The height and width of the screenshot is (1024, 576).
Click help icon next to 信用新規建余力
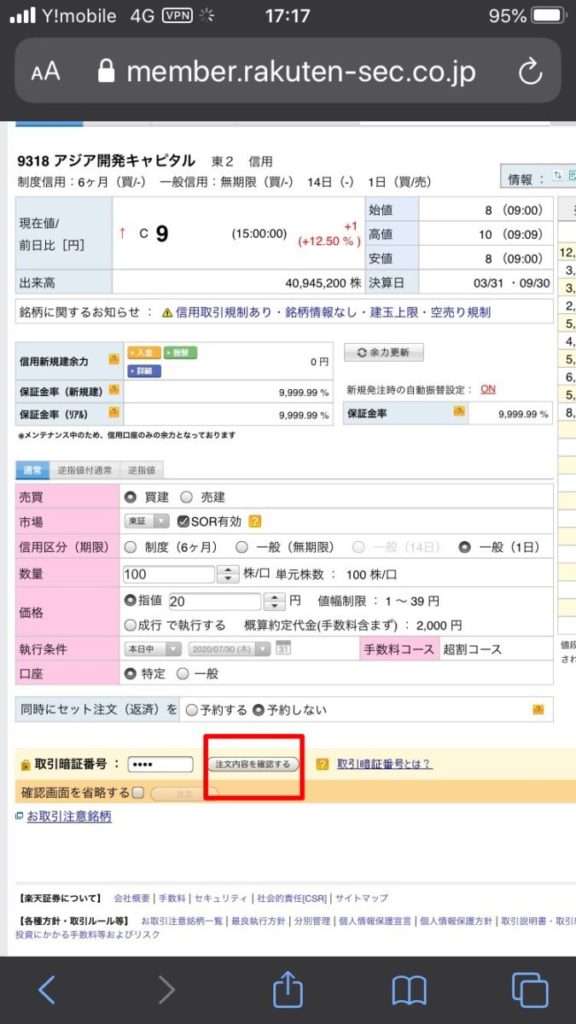[x=114, y=359]
